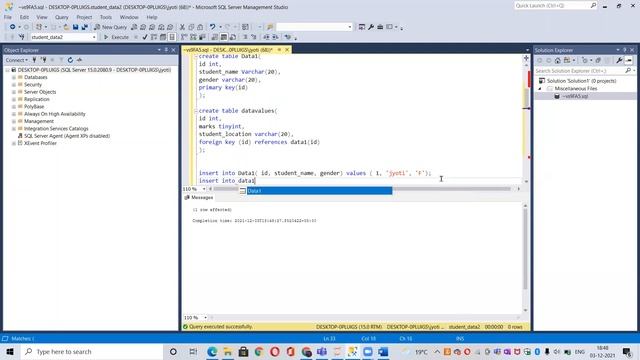Expand the Management node
This screenshot has width=640, height=360.
(x=14, y=121)
